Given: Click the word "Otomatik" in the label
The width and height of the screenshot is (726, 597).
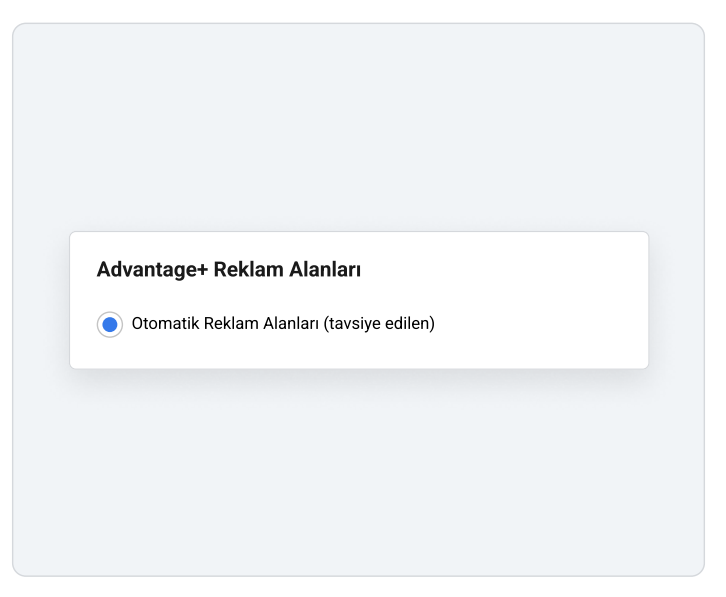Looking at the screenshot, I should point(165,324).
